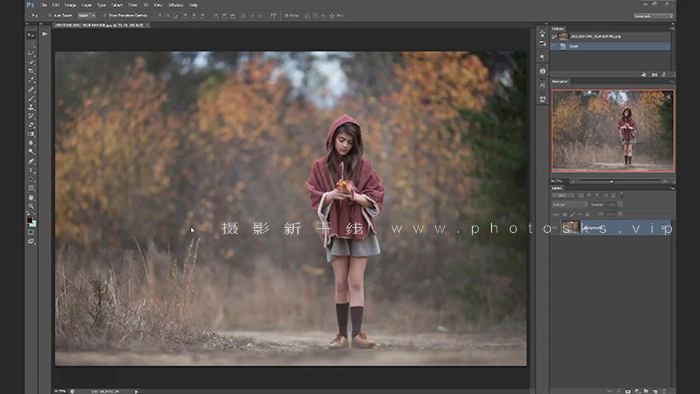
Task: Select the Lasso tool
Action: click(31, 53)
